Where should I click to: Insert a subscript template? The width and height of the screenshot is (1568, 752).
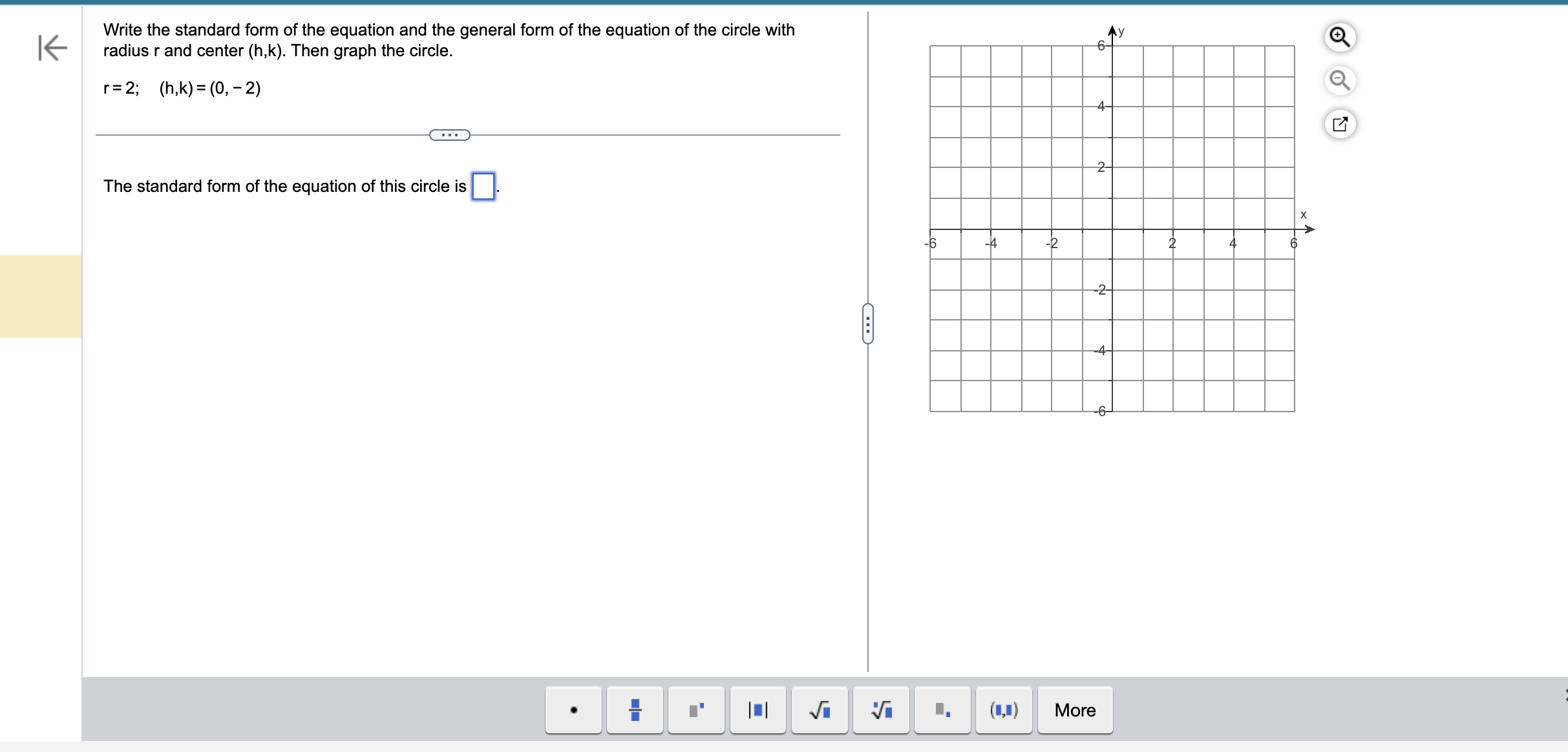coord(942,710)
